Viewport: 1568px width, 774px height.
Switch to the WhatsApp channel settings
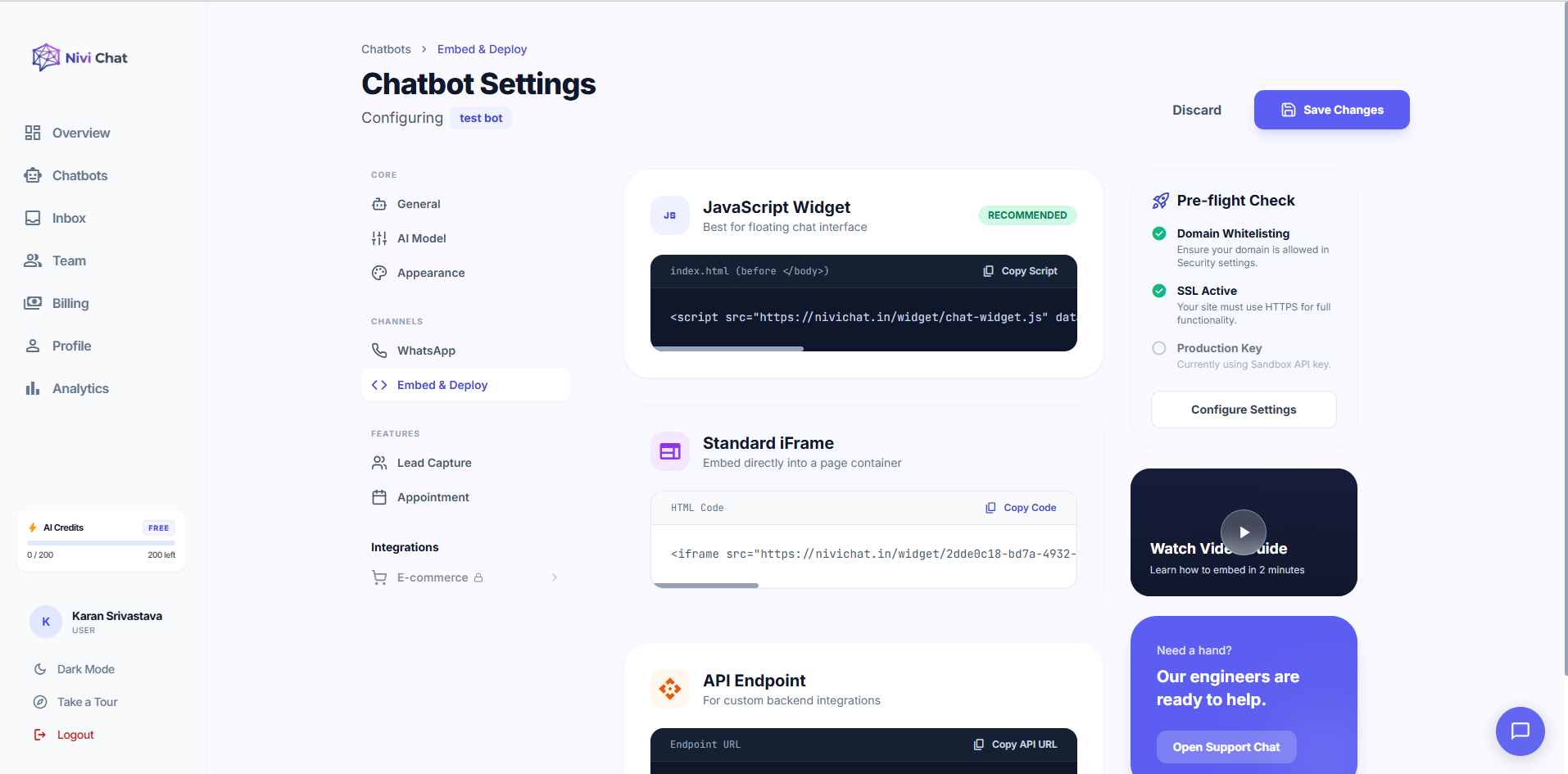pyautogui.click(x=466, y=351)
